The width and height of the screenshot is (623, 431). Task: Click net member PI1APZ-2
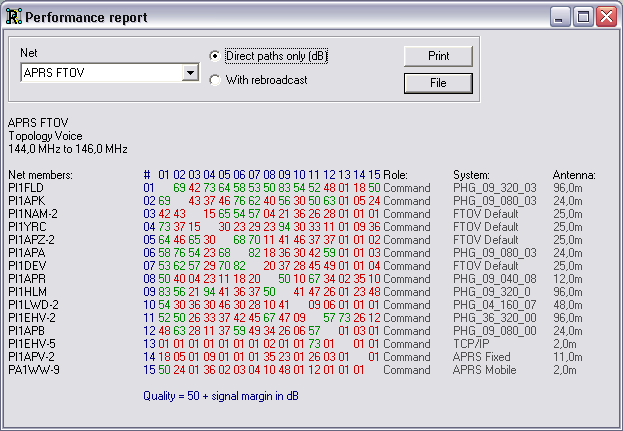coord(31,240)
